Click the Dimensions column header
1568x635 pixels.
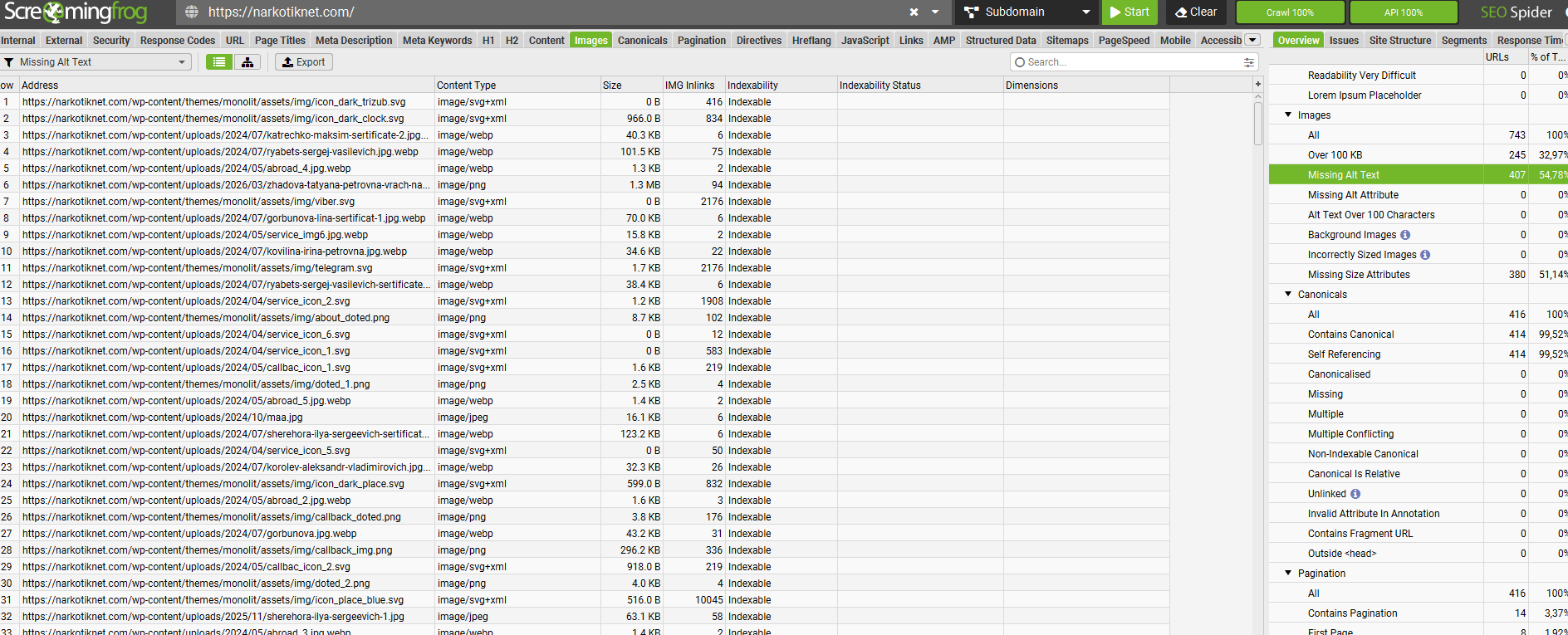point(1086,85)
